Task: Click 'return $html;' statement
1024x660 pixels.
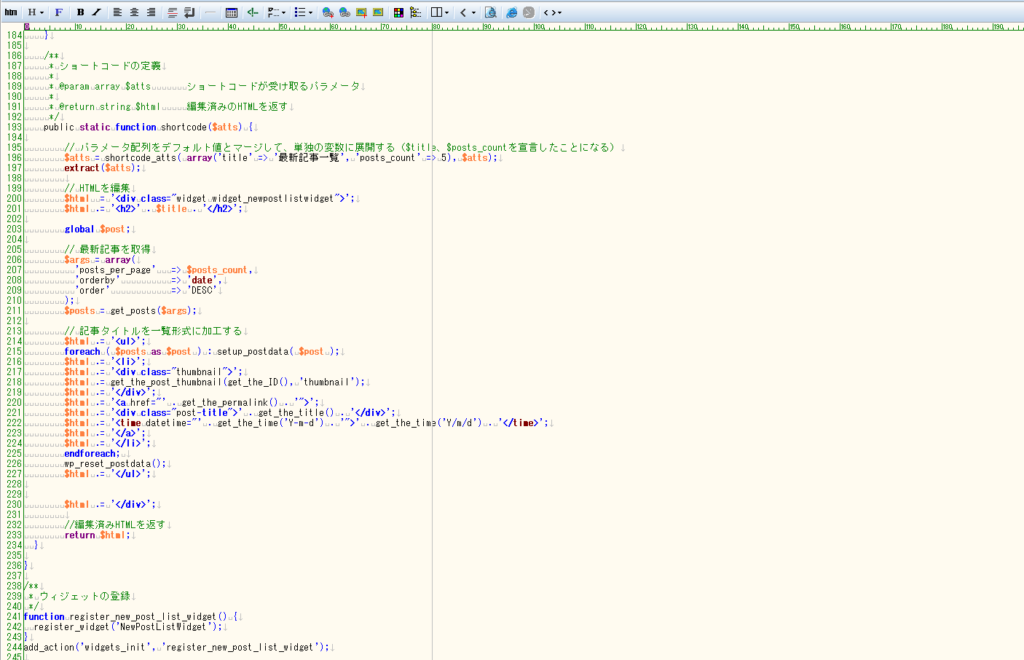Action: coord(97,535)
